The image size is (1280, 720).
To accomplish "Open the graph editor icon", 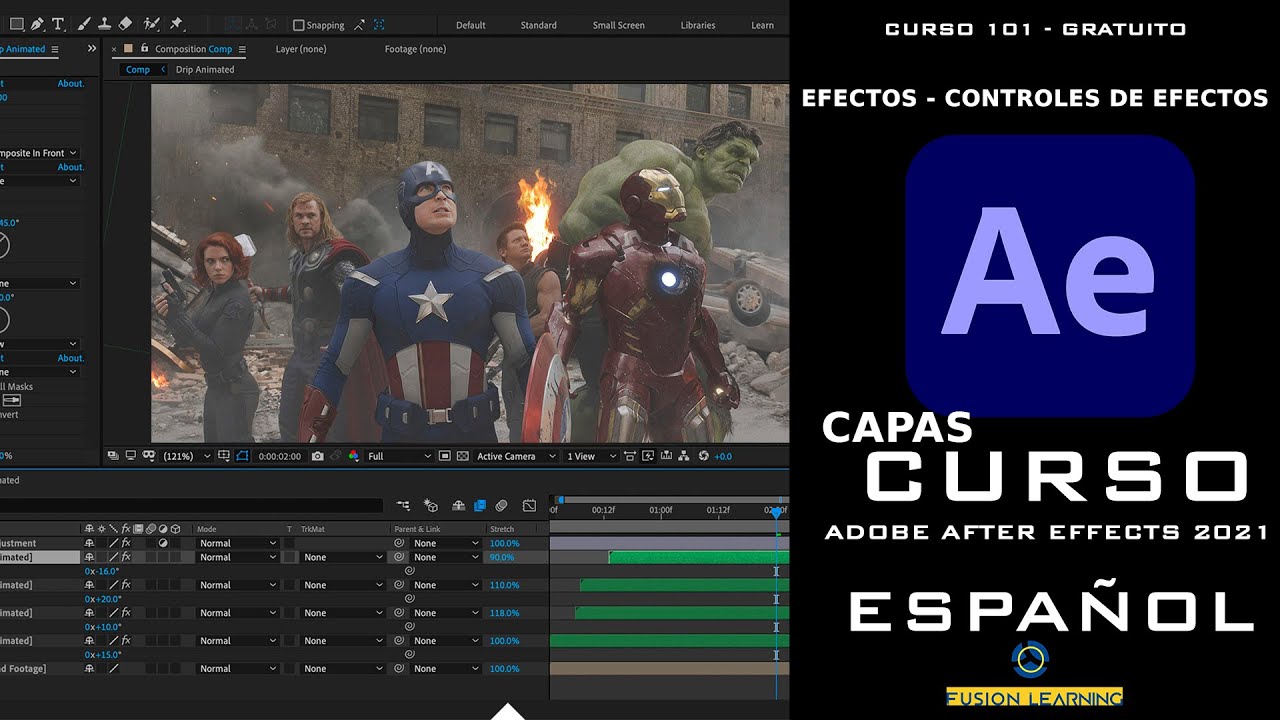I will [x=529, y=506].
